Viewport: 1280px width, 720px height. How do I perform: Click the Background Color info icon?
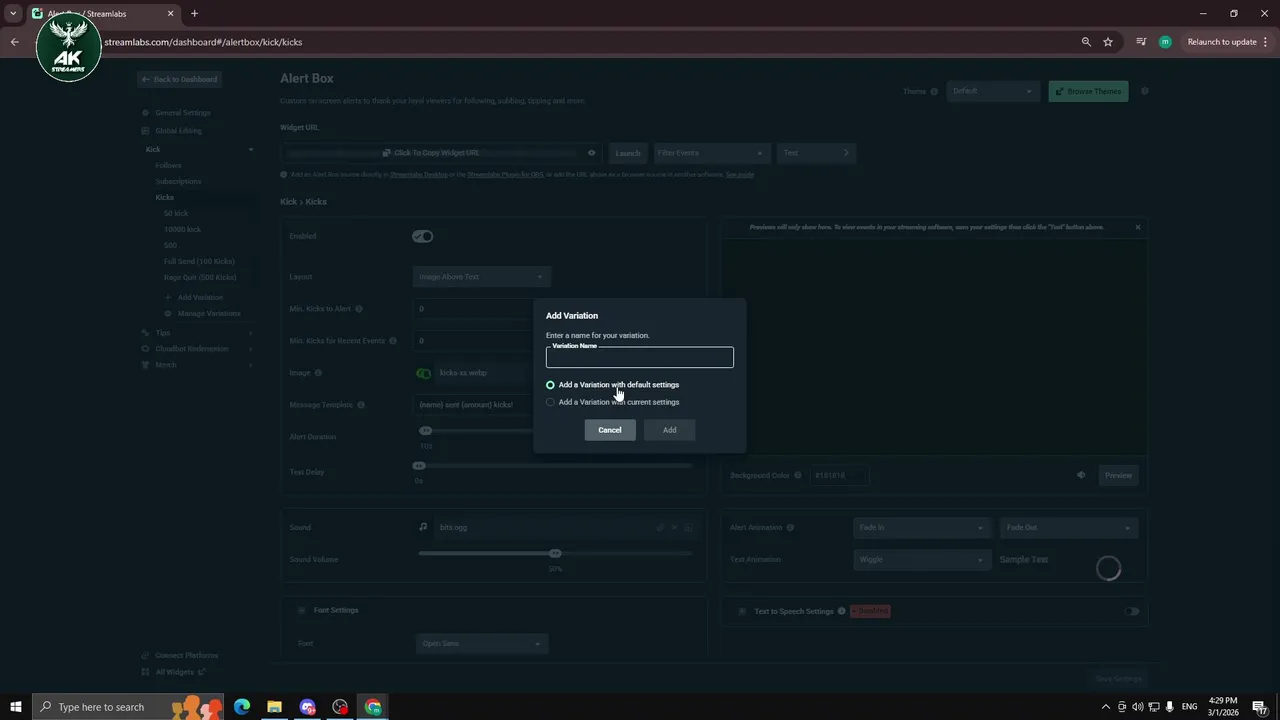(x=798, y=475)
